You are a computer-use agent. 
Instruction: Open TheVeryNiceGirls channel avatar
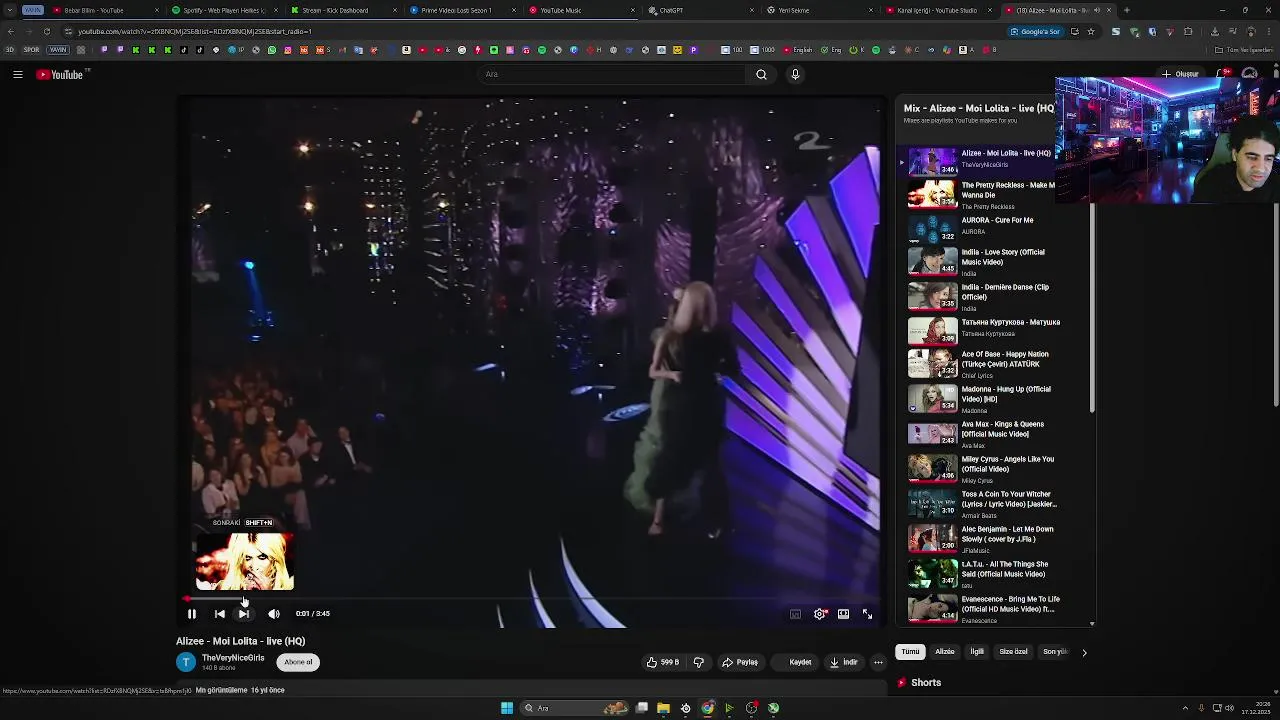tap(186, 662)
